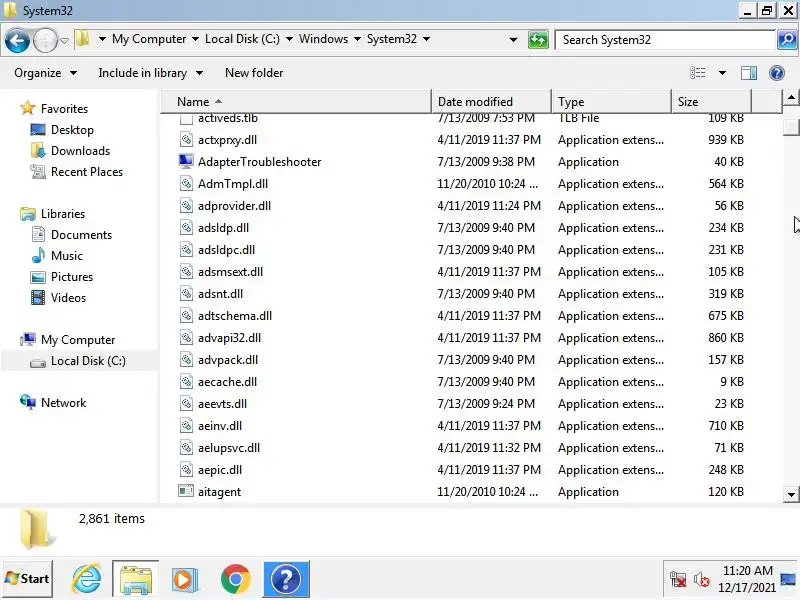Toggle the preview pane icon

(x=749, y=73)
